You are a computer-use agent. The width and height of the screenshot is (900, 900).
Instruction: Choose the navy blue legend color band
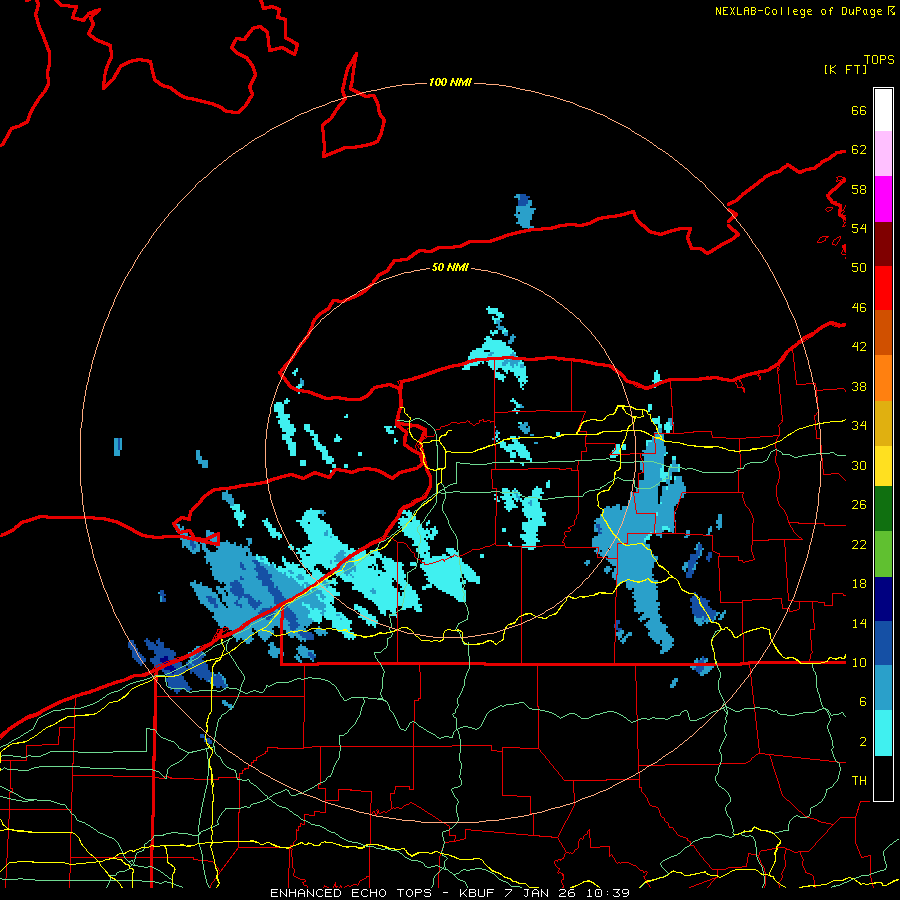coord(883,599)
